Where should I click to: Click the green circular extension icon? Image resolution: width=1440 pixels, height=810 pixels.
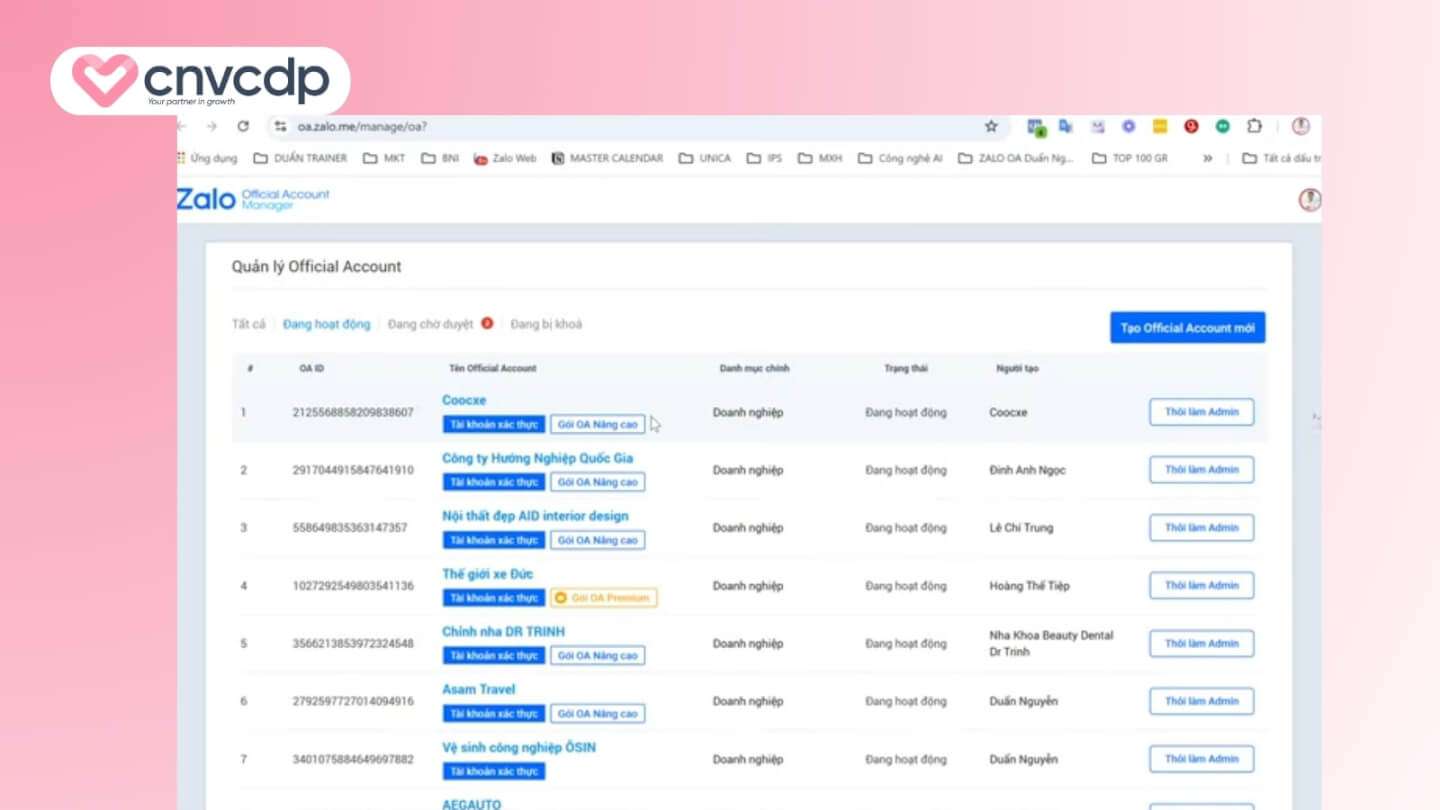pos(1222,126)
